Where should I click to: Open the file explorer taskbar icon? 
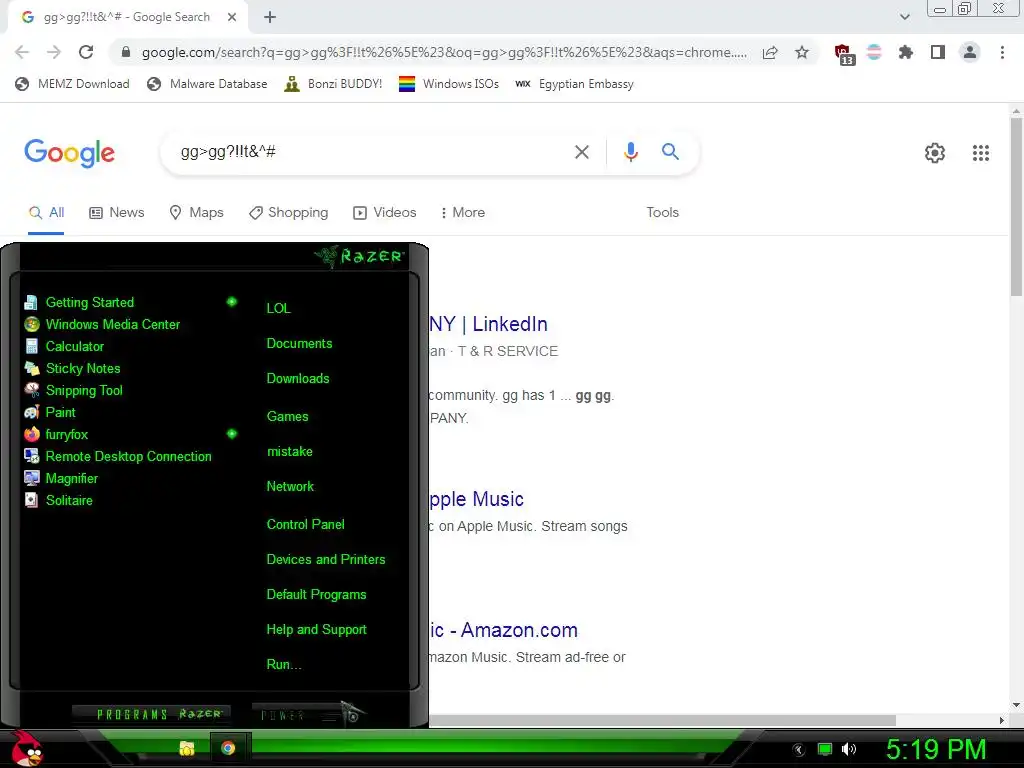[x=187, y=748]
